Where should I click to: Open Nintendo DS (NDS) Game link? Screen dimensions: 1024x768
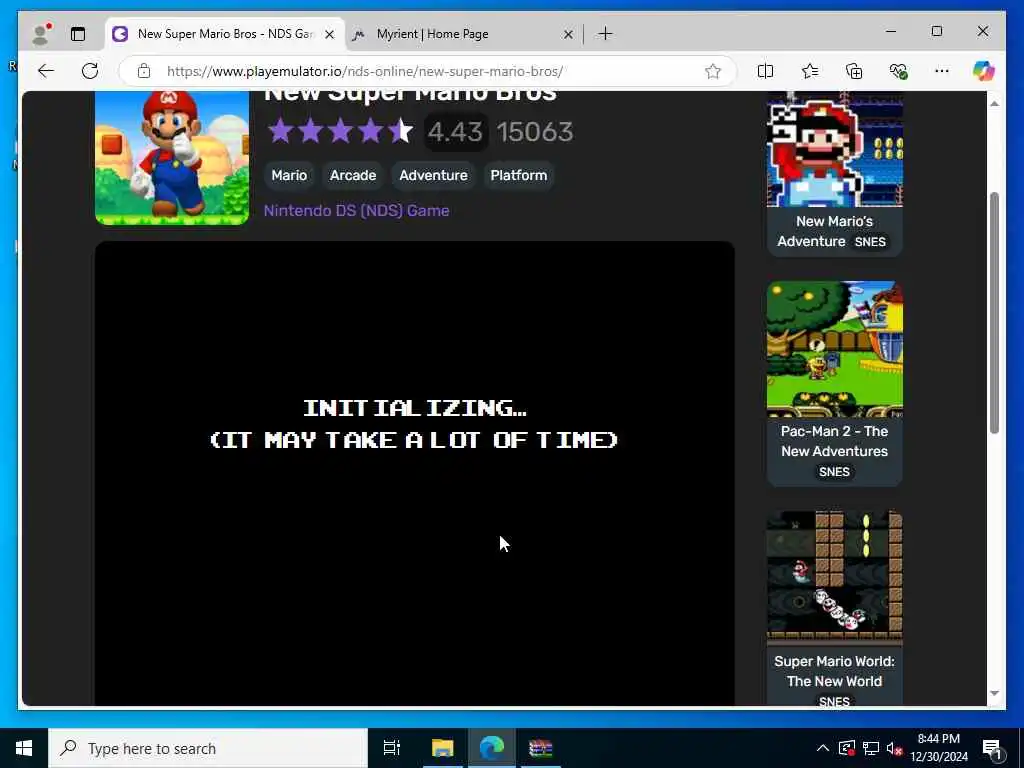click(x=357, y=210)
